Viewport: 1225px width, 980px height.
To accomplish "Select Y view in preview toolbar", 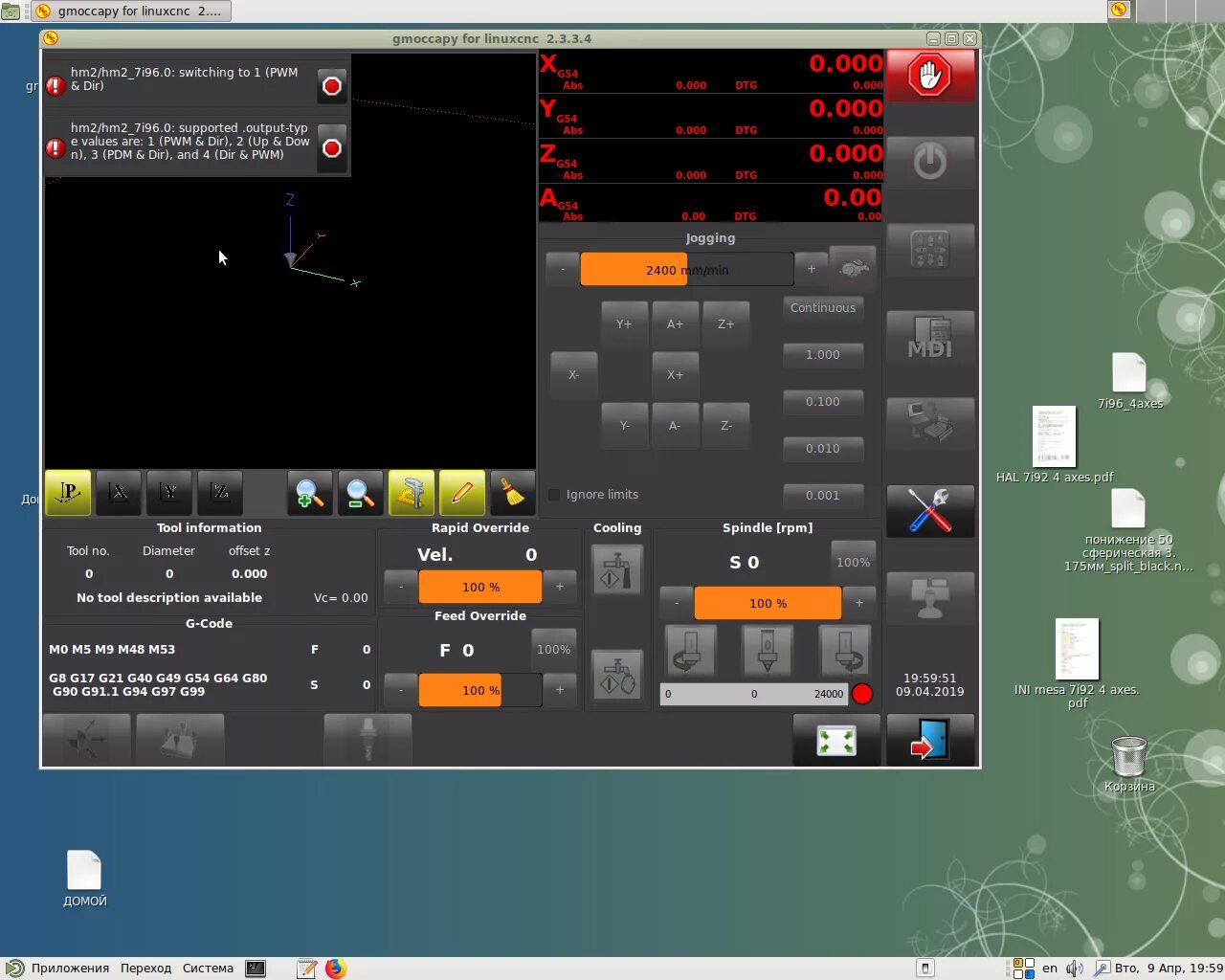I will tap(169, 493).
